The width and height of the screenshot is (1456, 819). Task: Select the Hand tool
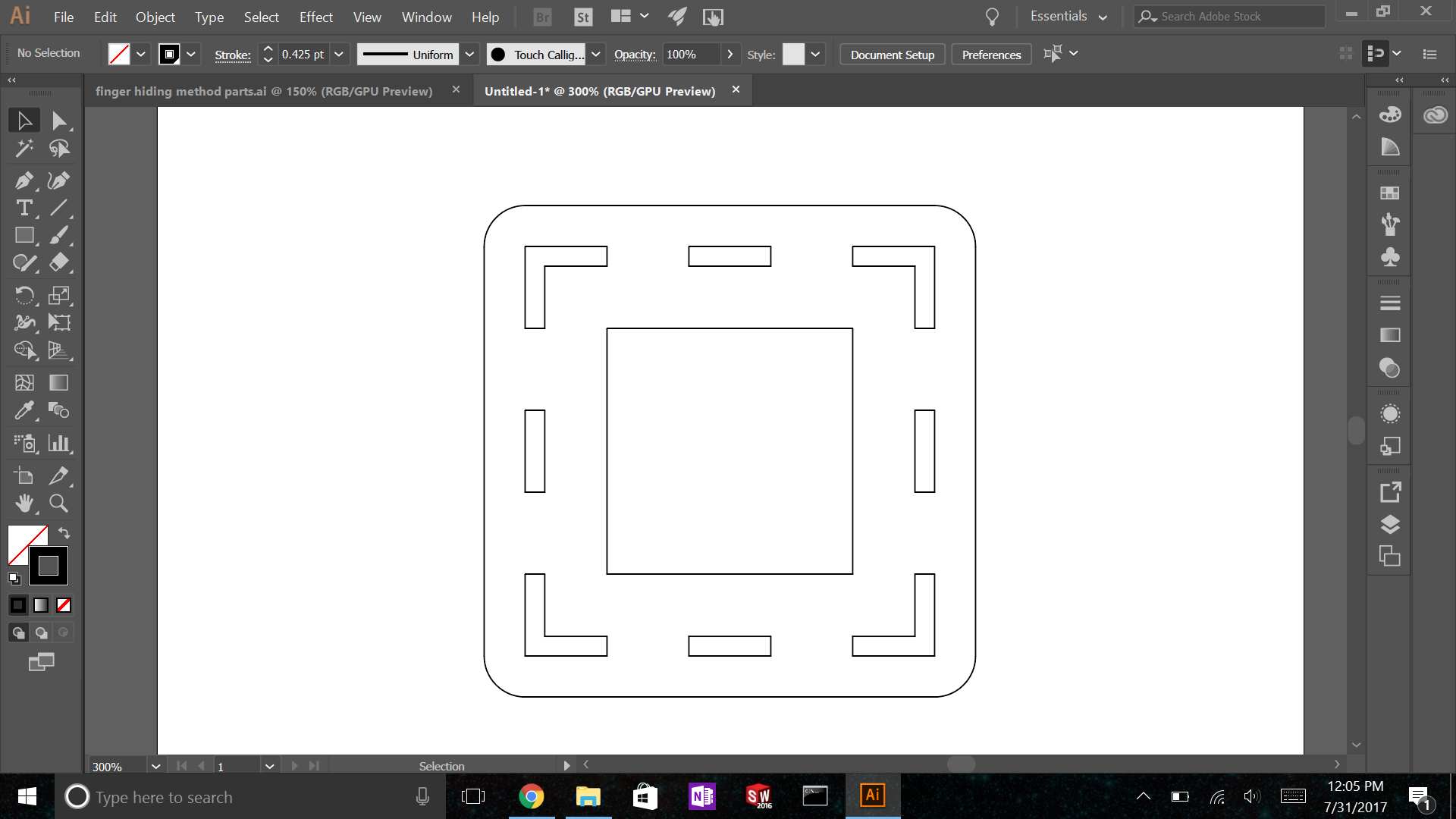tap(24, 503)
